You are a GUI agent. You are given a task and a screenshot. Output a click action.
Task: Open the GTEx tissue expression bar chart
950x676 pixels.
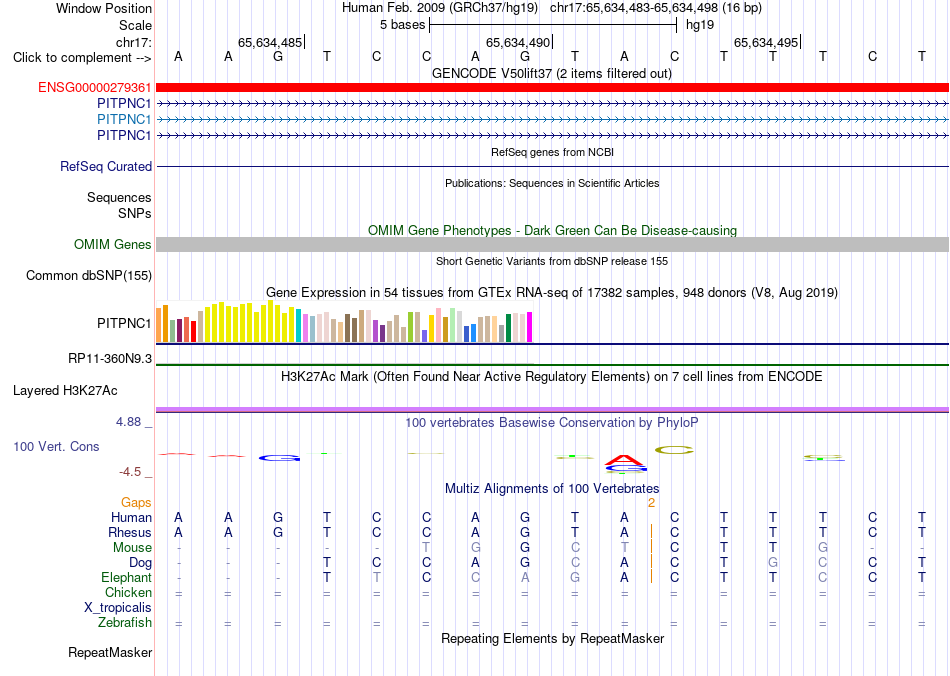coord(344,322)
